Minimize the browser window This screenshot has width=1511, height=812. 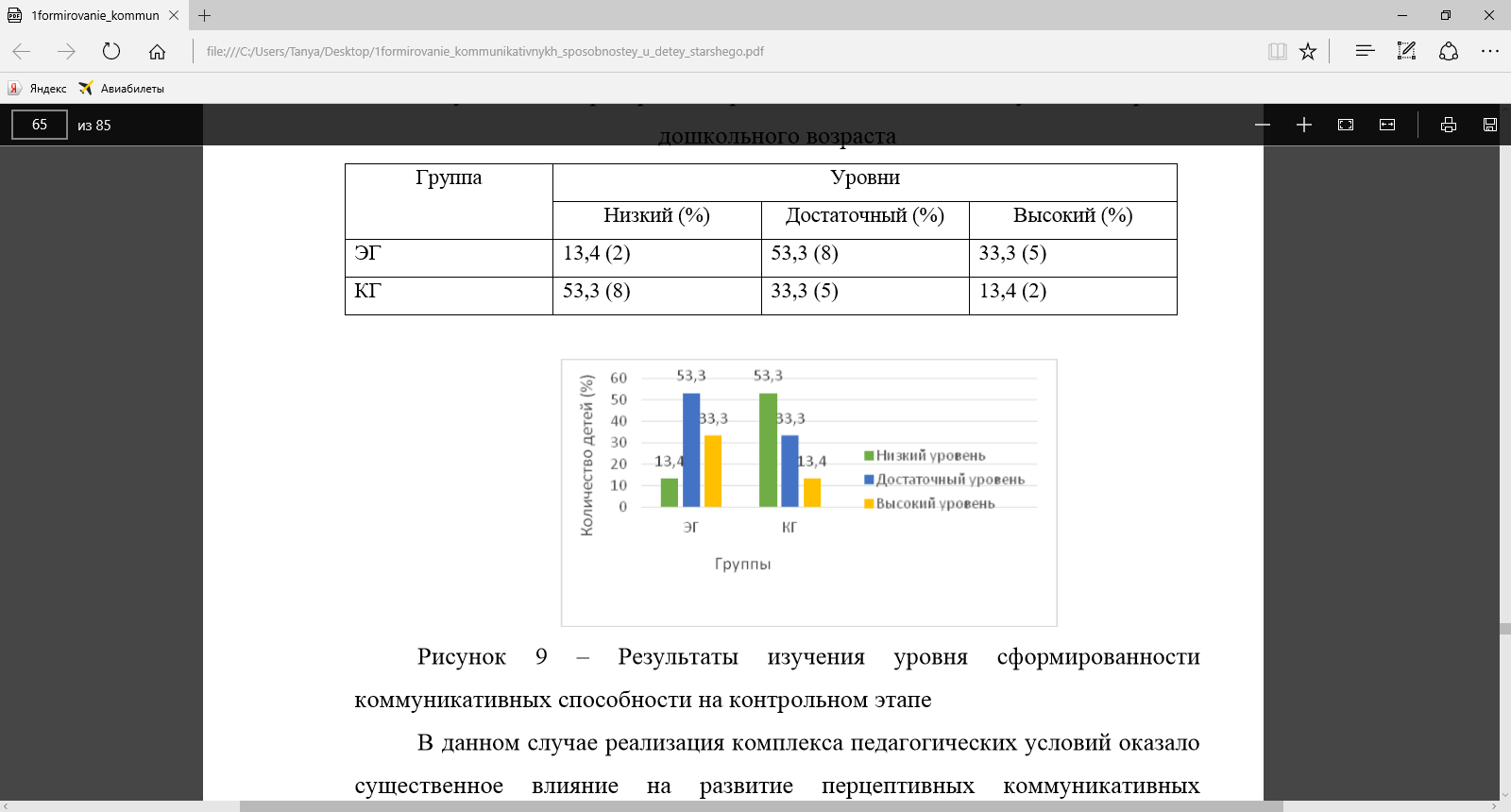pyautogui.click(x=1402, y=15)
